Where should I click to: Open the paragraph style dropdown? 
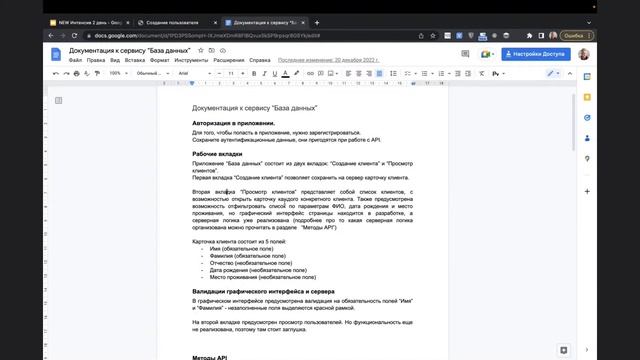(153, 73)
